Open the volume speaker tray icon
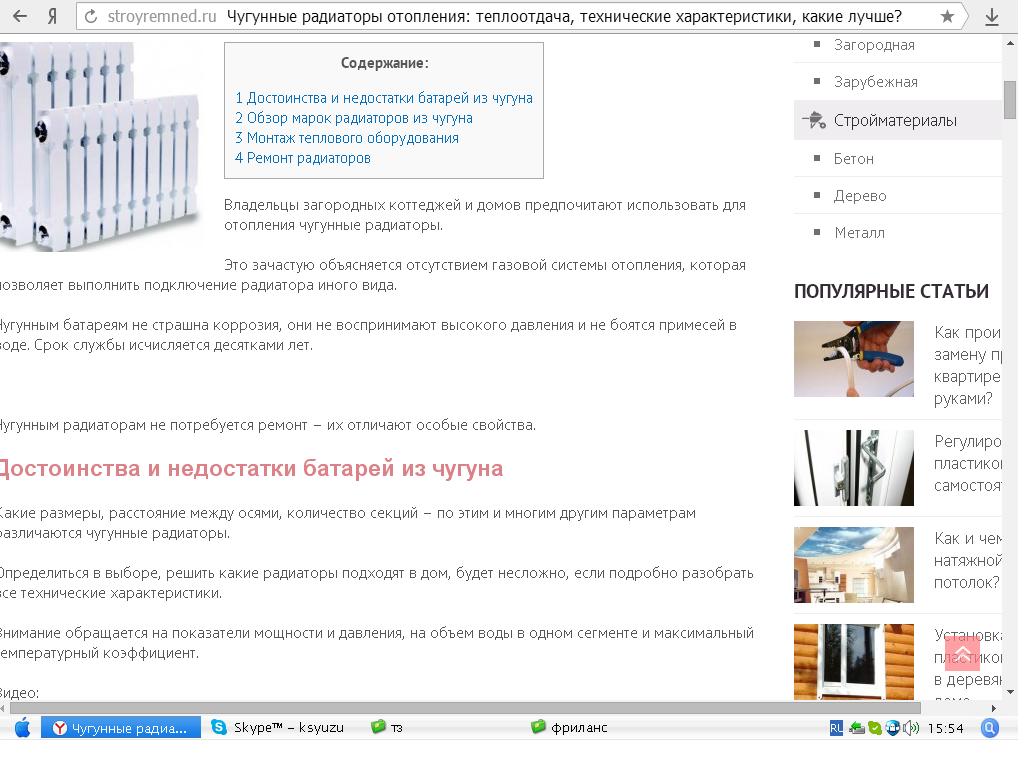This screenshot has height=768, width=1024. [911, 728]
